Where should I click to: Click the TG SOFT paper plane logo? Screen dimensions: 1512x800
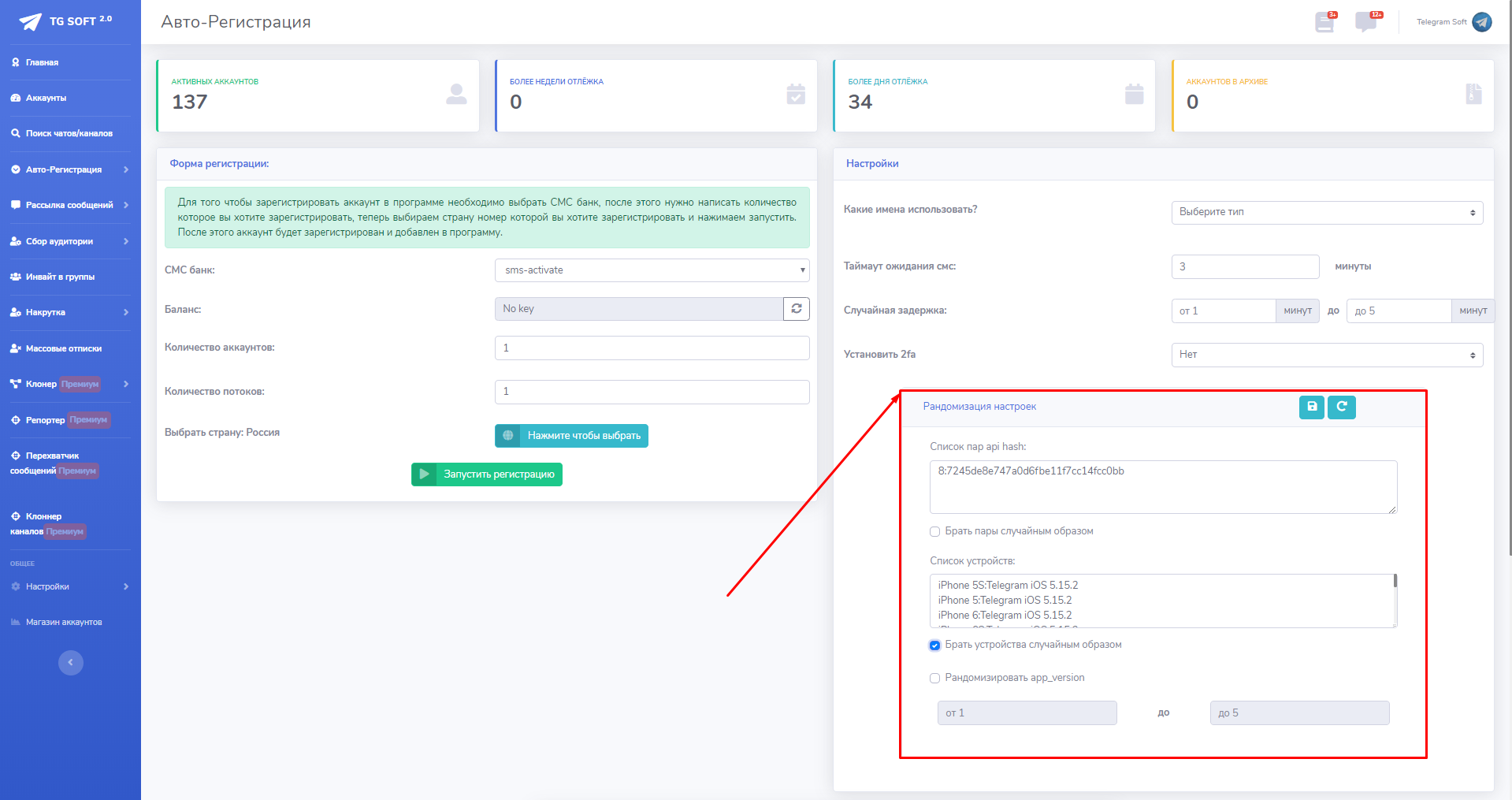click(30, 21)
